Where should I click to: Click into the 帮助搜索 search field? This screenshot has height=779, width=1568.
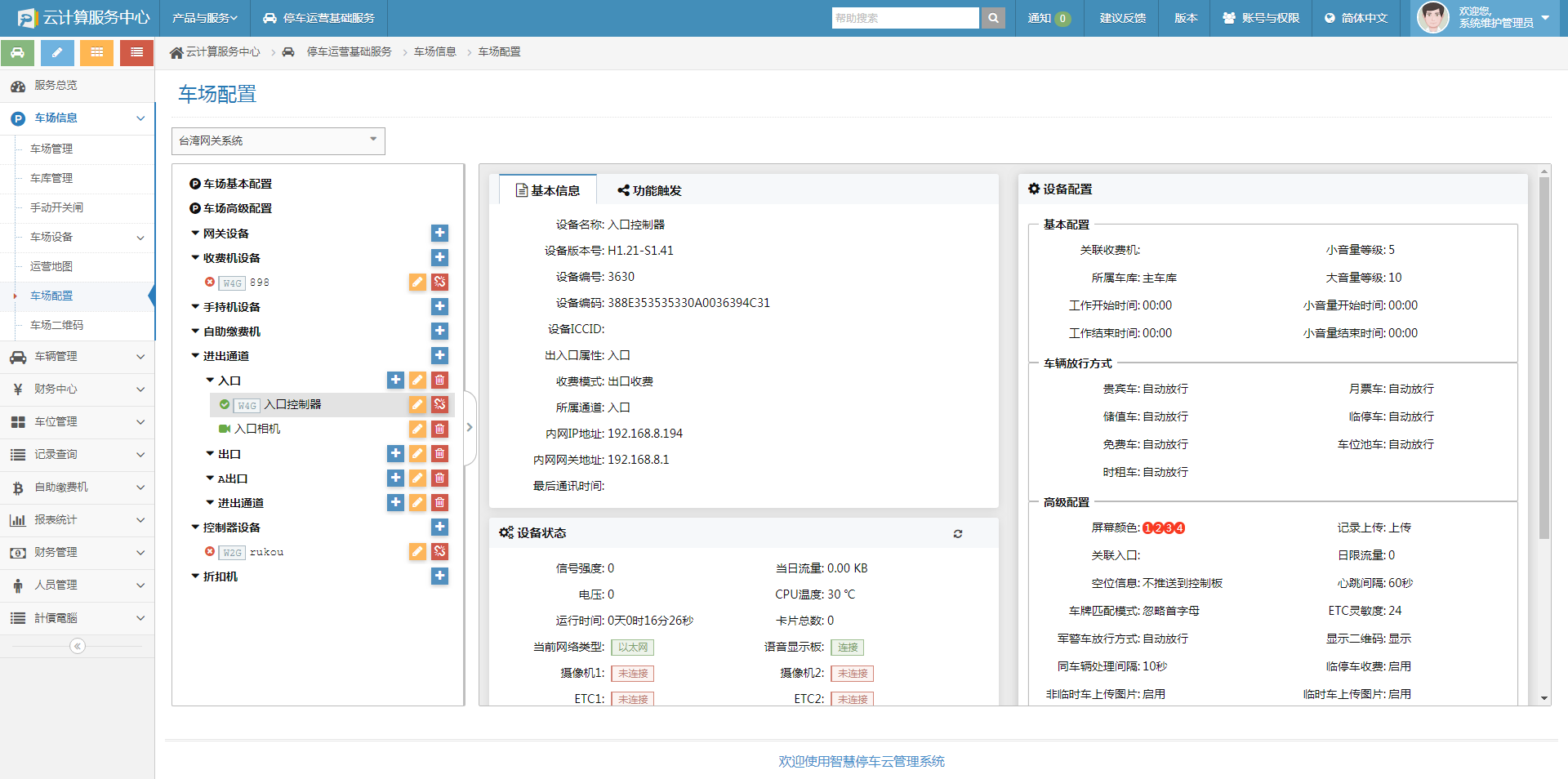904,18
